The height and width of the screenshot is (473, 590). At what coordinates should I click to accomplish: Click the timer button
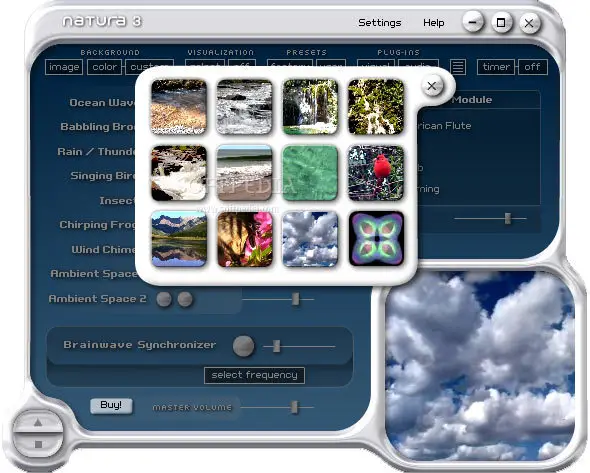coord(496,67)
